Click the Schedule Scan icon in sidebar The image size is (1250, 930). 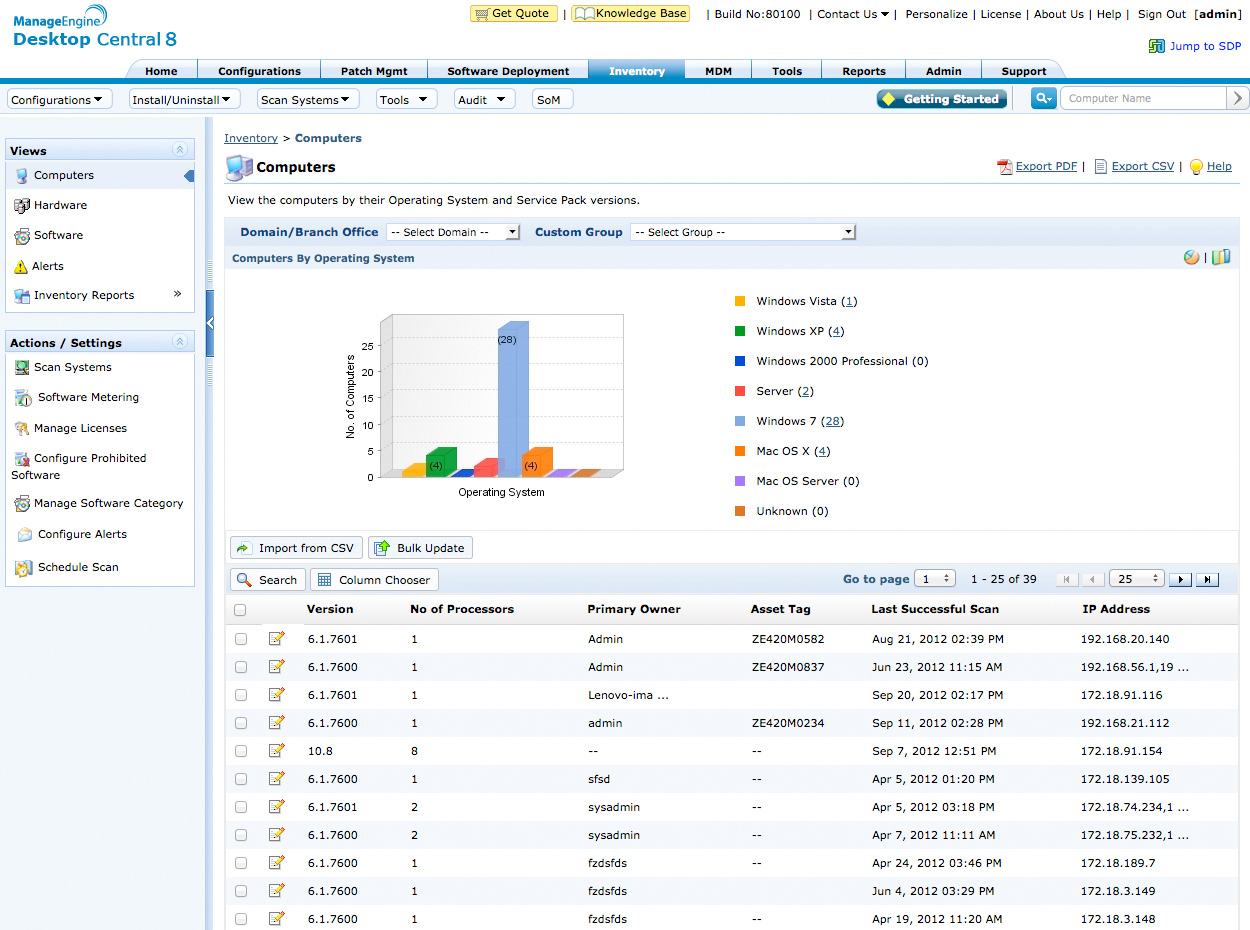coord(22,568)
